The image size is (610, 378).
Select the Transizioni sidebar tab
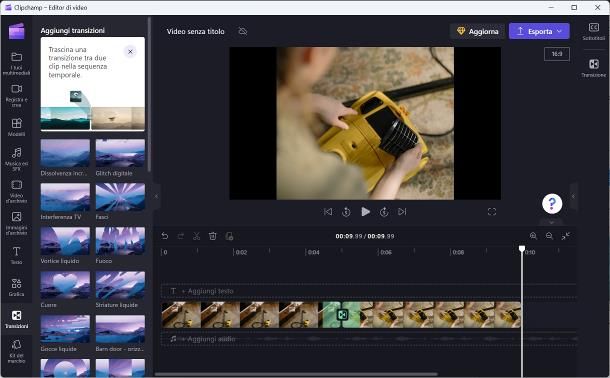[16, 319]
